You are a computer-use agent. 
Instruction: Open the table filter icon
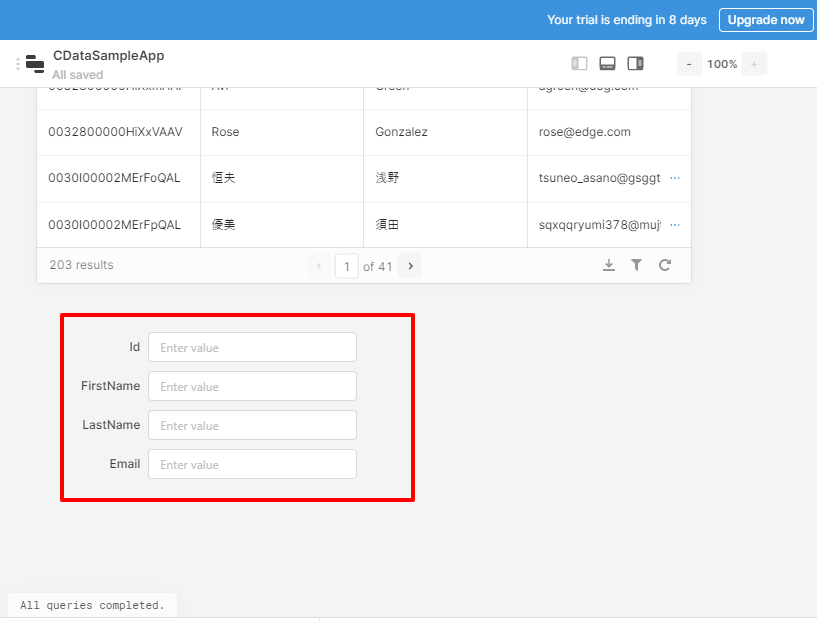pyautogui.click(x=636, y=265)
